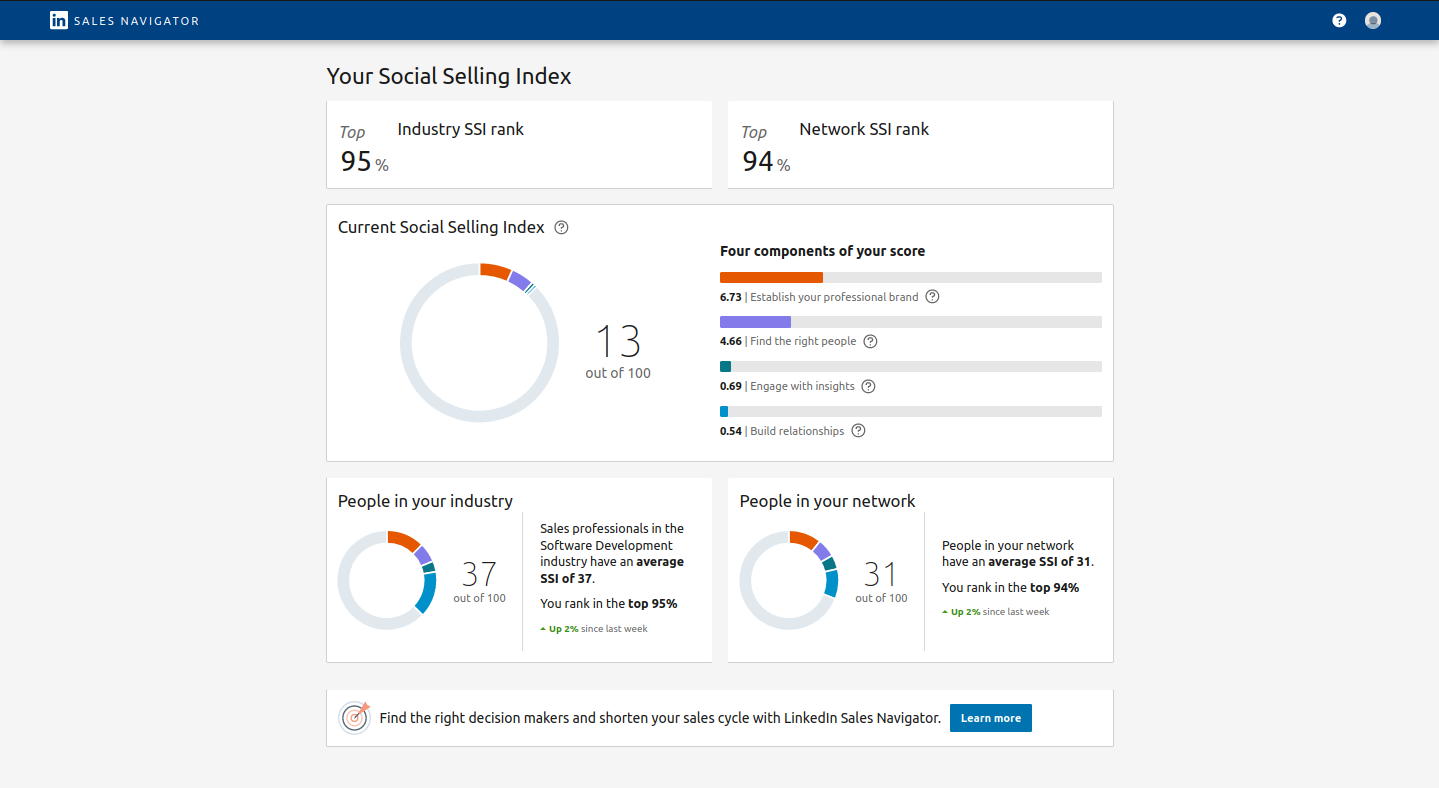The height and width of the screenshot is (788, 1439).
Task: Click the teal Engage with insights bar
Action: (x=725, y=367)
